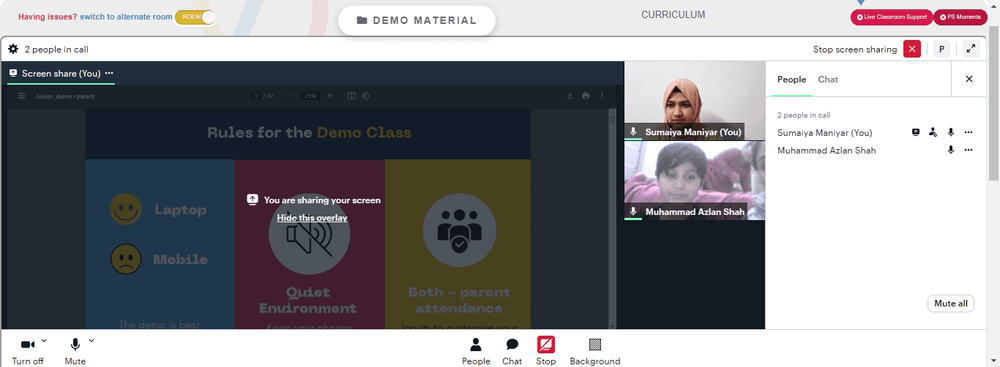Close the People side panel

click(969, 79)
